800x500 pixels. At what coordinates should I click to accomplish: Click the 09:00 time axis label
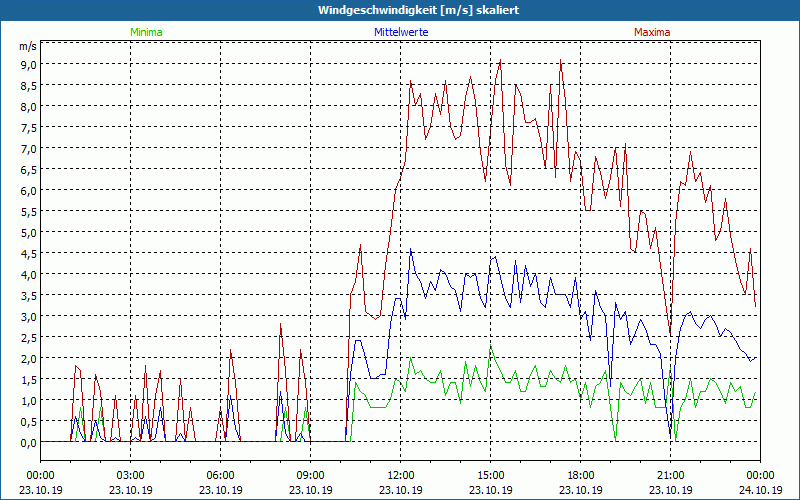(311, 476)
